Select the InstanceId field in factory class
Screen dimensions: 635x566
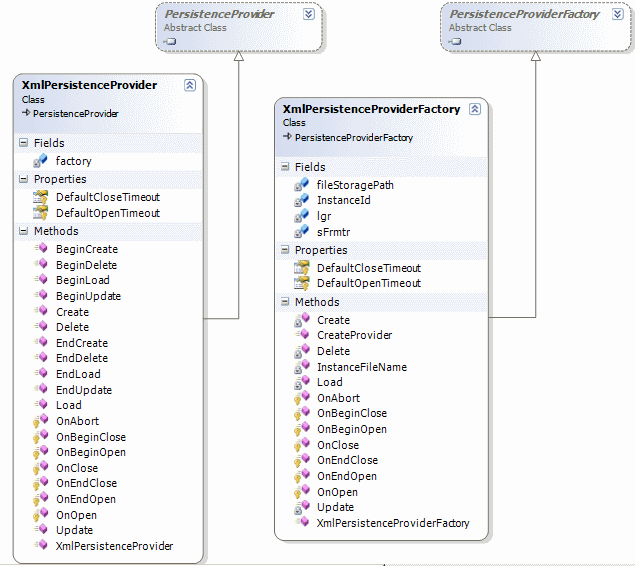tap(343, 201)
